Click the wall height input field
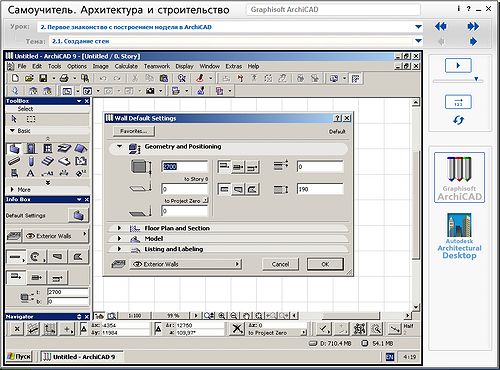Image resolution: width=500 pixels, height=370 pixels. coord(185,167)
